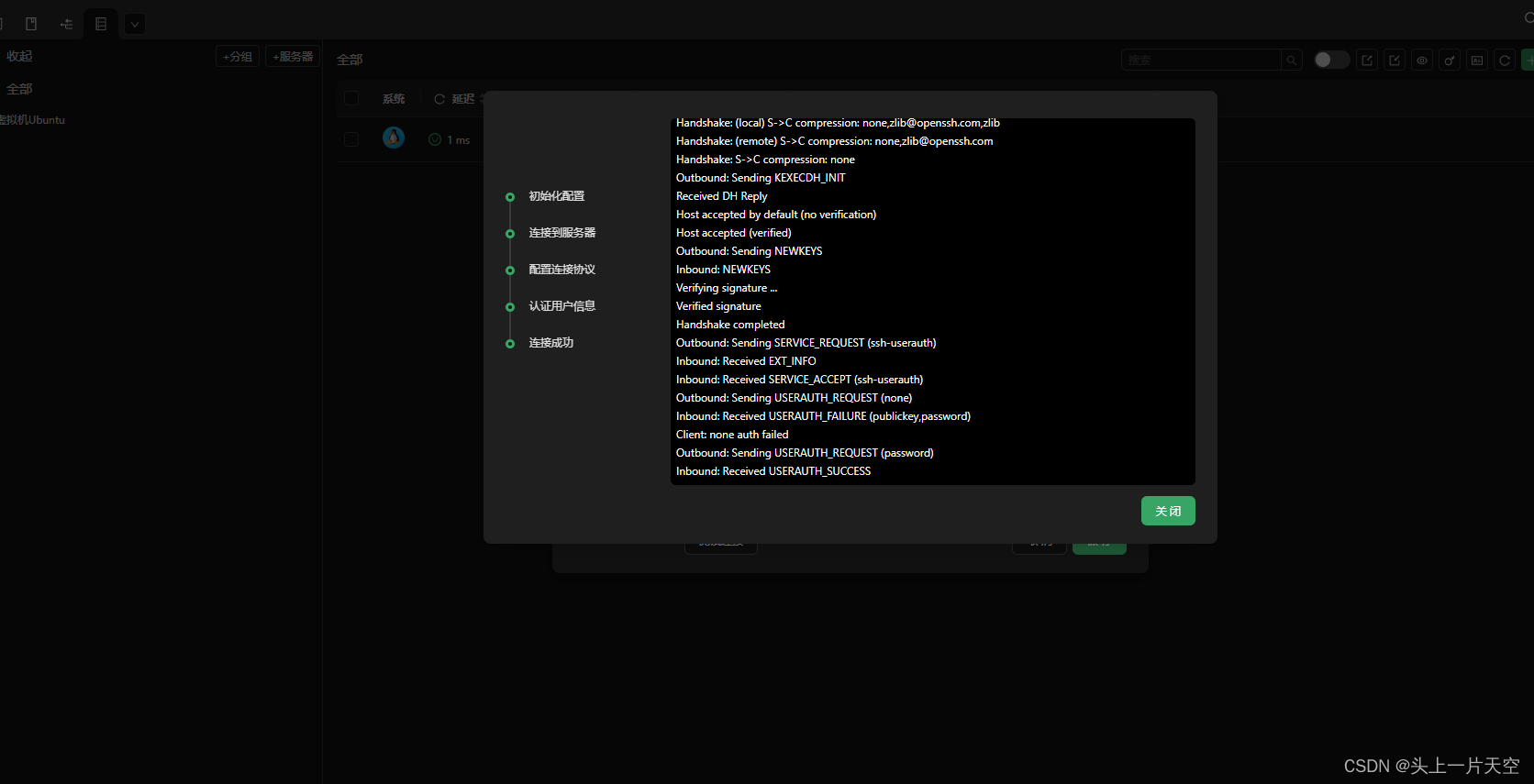The height and width of the screenshot is (784, 1534).
Task: Tick the checkbox of the 1 ms server row
Action: click(351, 139)
